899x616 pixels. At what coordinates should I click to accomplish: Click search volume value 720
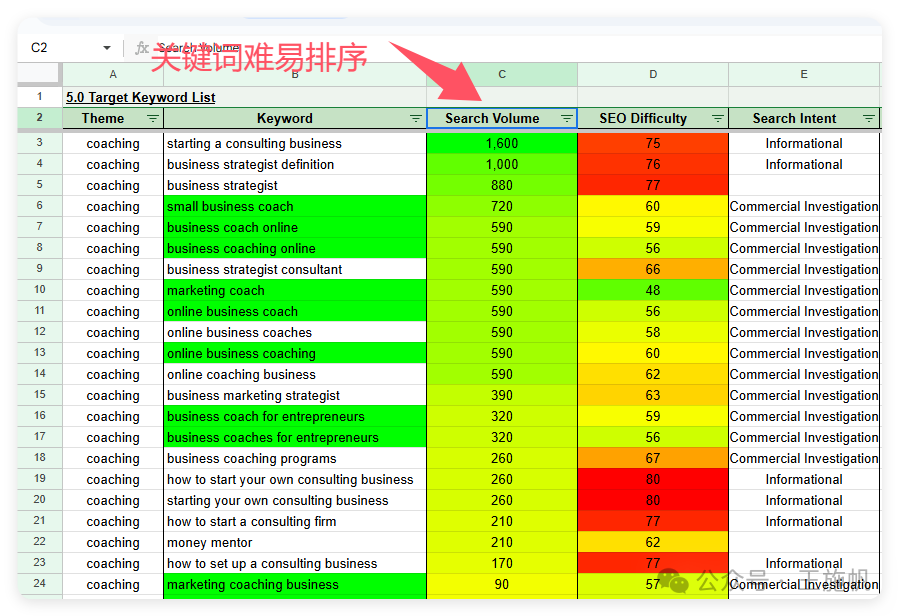point(502,206)
